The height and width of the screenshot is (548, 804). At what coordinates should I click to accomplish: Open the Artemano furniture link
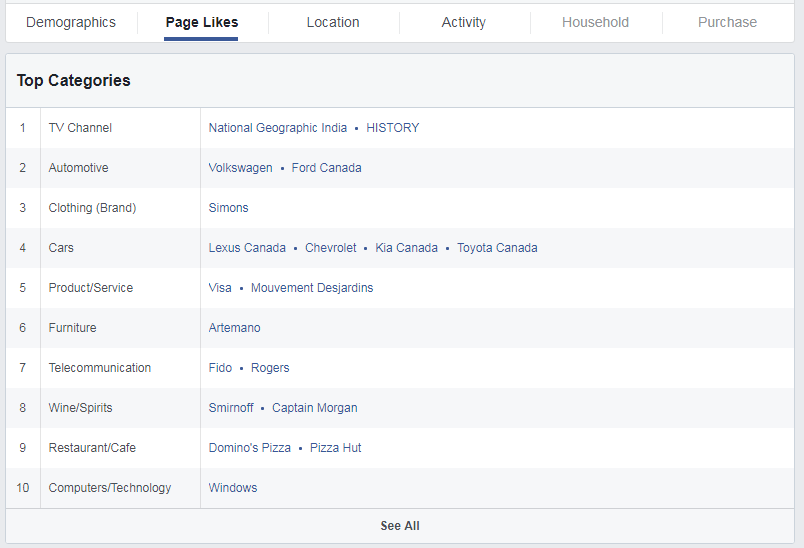click(234, 328)
